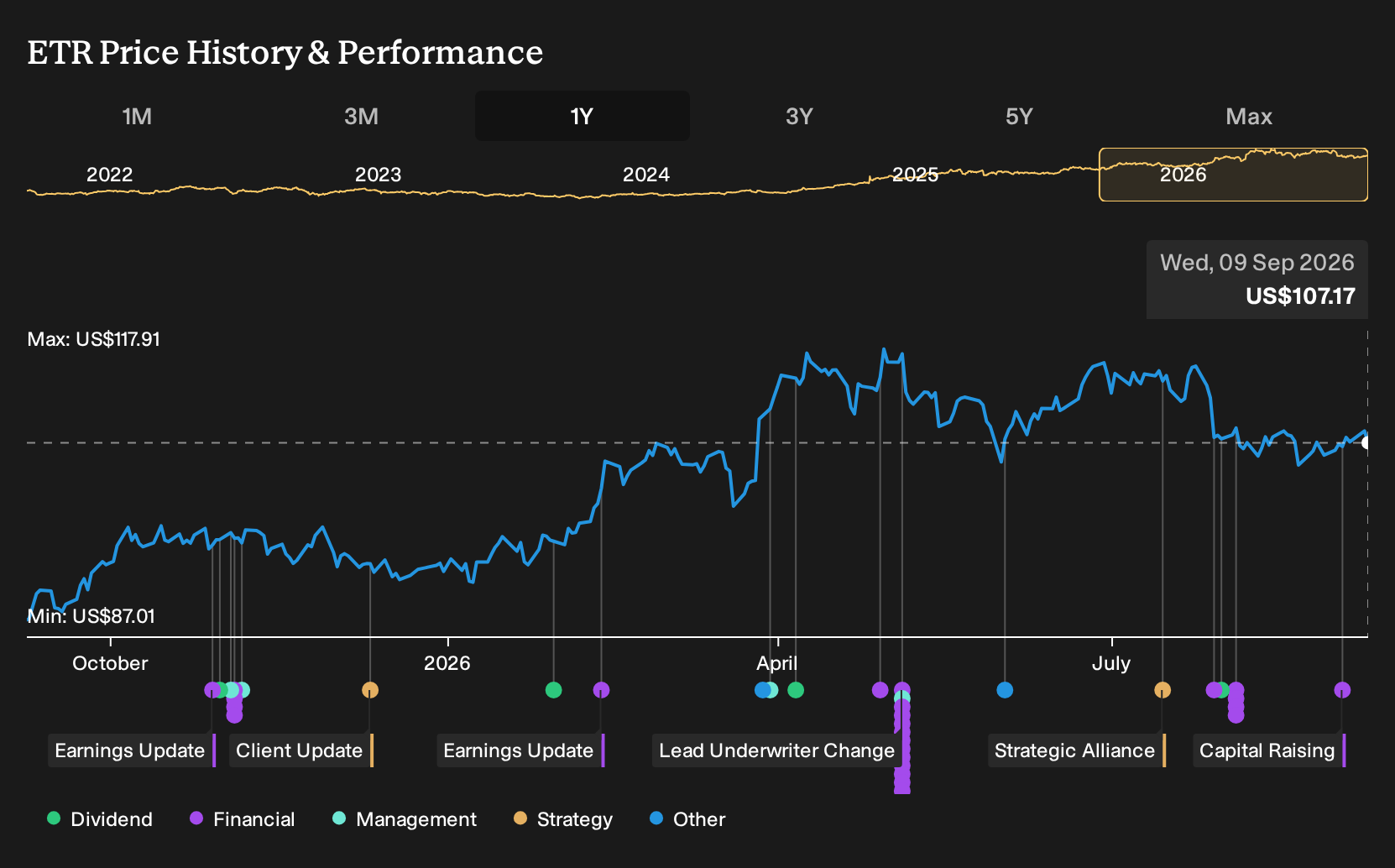
Task: Click the Min: US$87.01 label
Action: [91, 616]
